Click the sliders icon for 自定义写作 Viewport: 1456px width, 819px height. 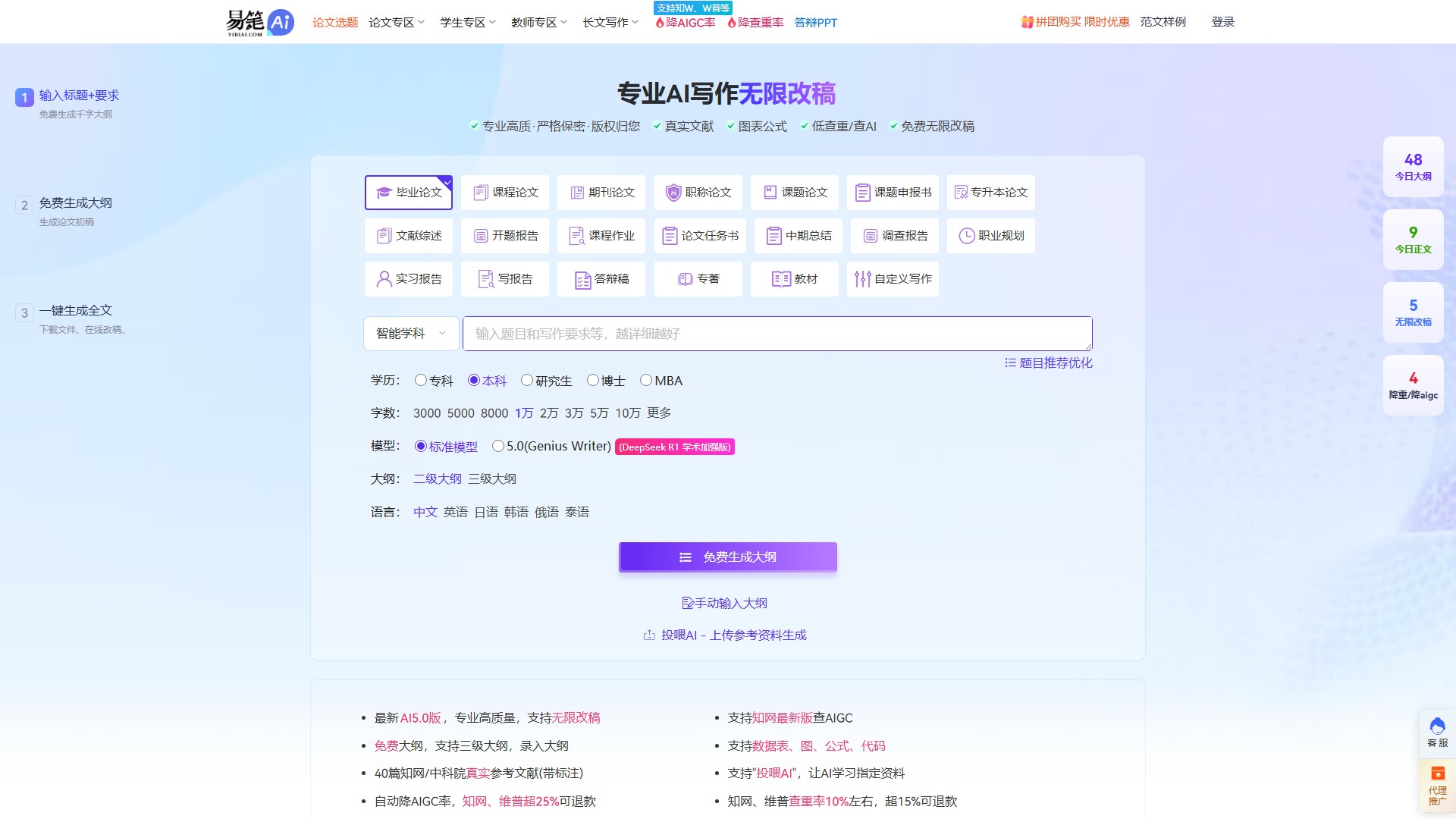(x=862, y=279)
